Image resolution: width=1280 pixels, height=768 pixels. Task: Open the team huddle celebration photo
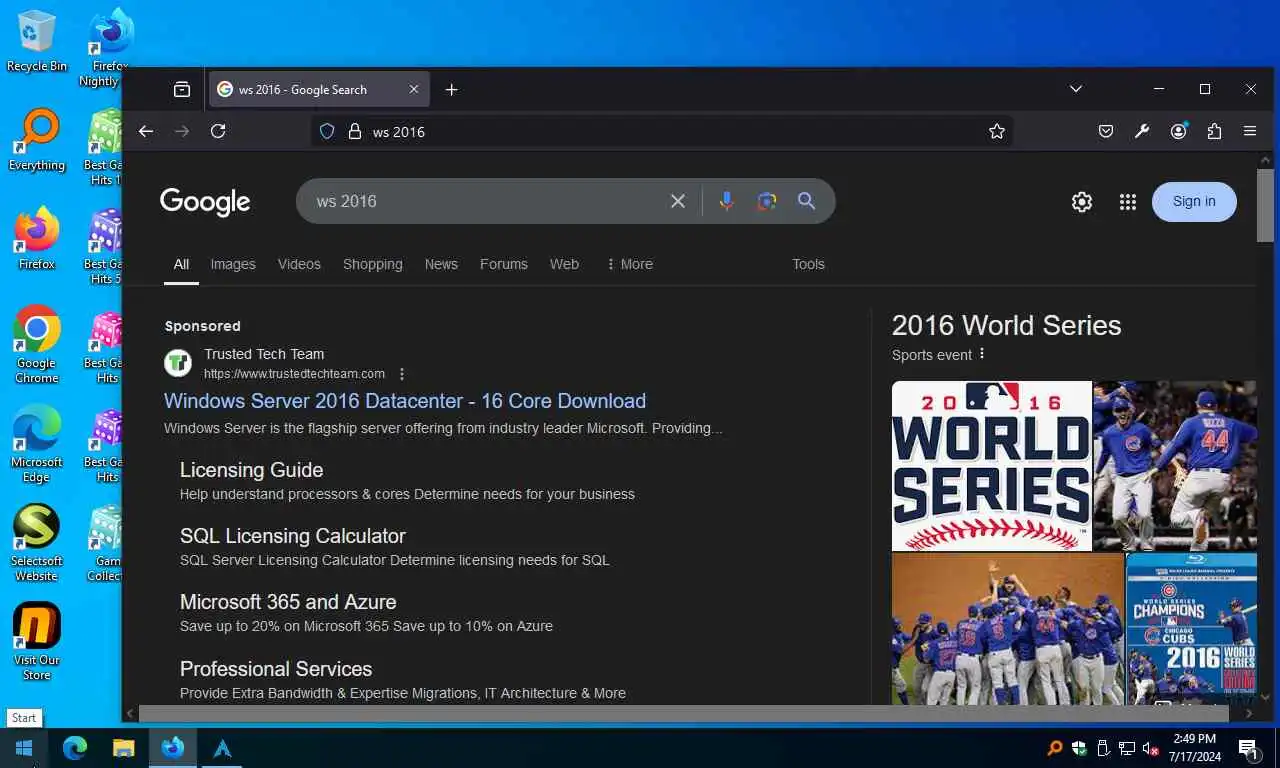(x=1008, y=629)
